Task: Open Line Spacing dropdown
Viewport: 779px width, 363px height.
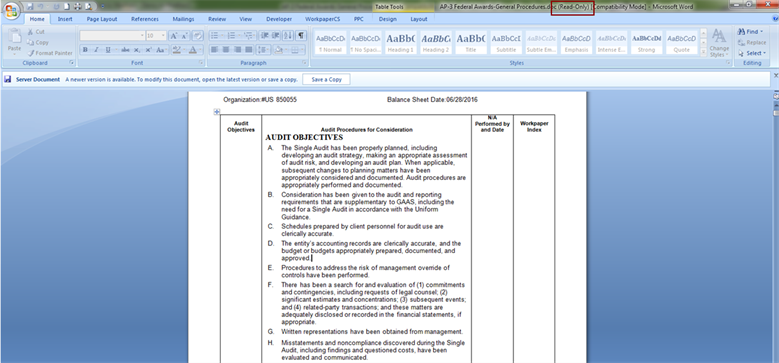Action: click(x=264, y=50)
